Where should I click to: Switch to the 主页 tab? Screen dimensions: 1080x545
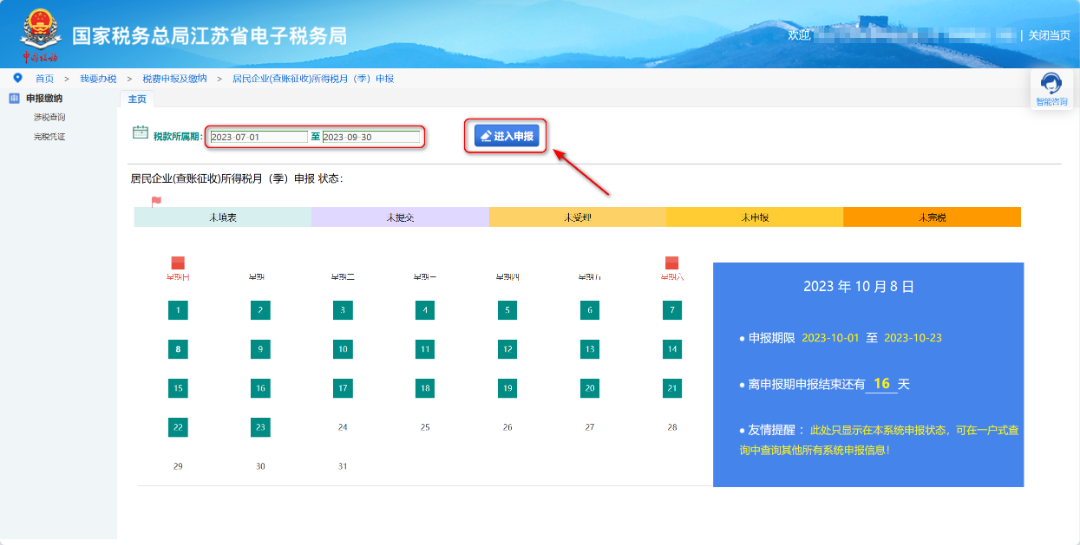coord(137,99)
